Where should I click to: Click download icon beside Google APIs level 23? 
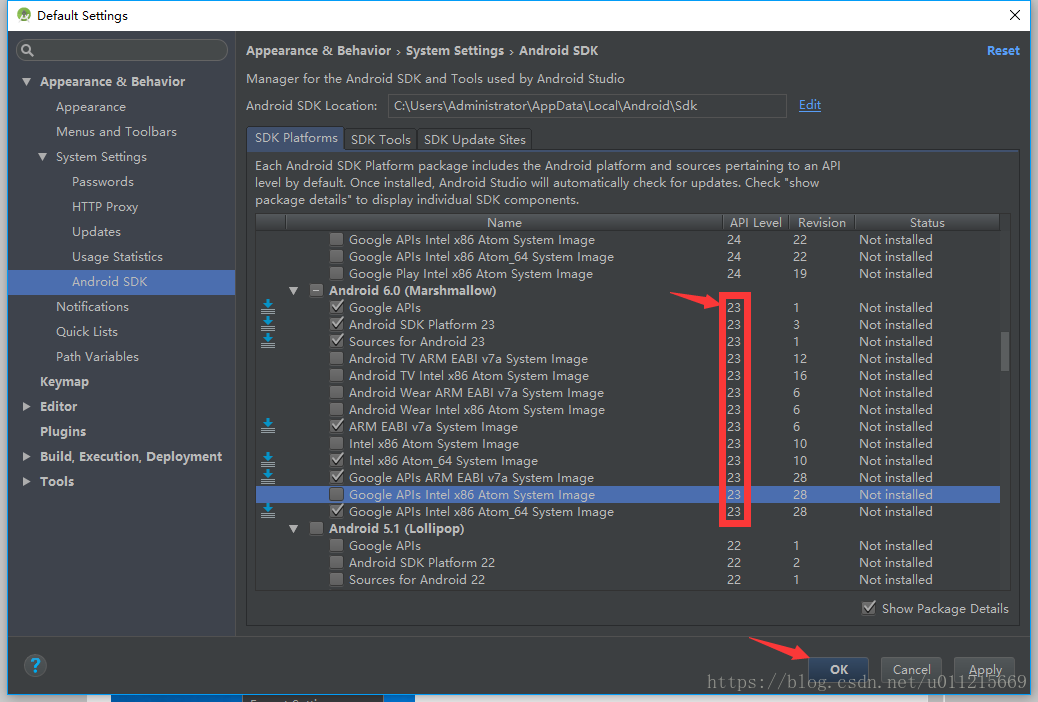tap(267, 306)
